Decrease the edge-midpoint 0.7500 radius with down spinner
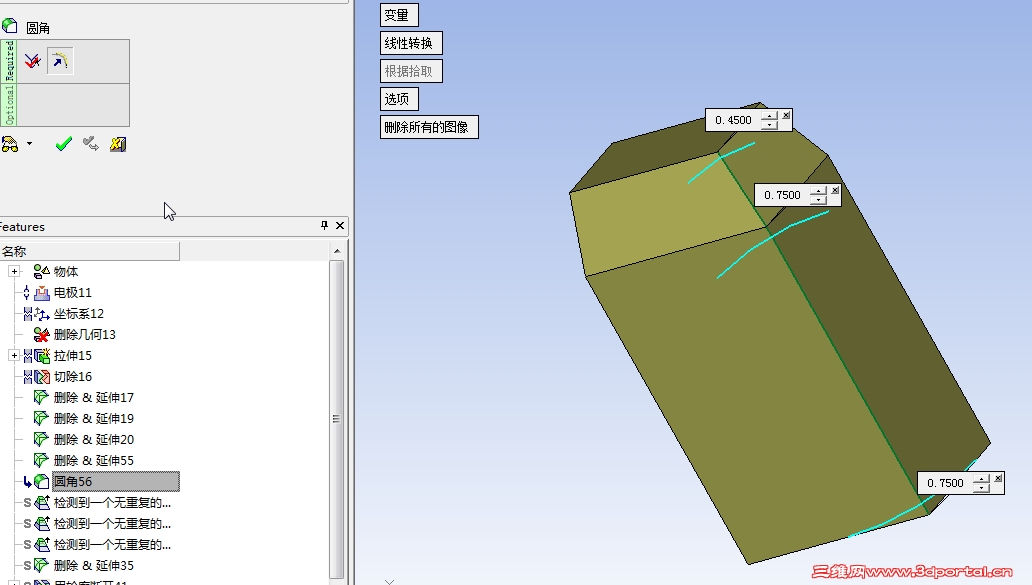 (x=818, y=200)
